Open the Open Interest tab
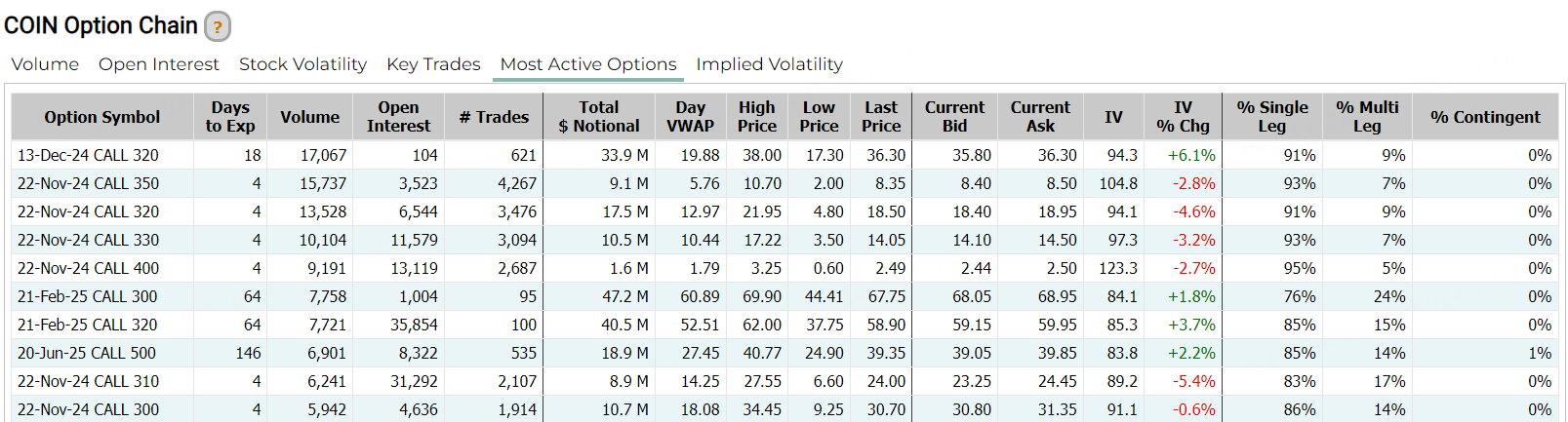The height and width of the screenshot is (422, 1568). pos(159,64)
